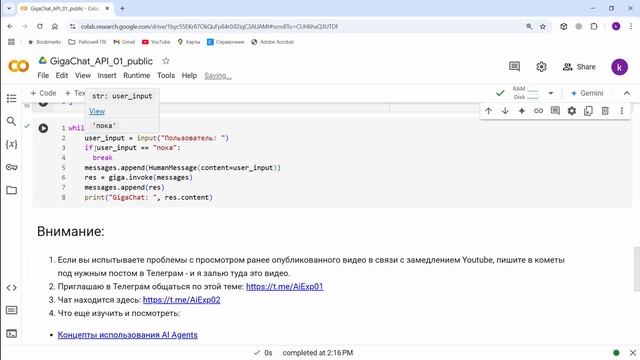This screenshot has height=360, width=640.
Task: Star the GigaChat_API_01_public notebook
Action: tap(166, 61)
